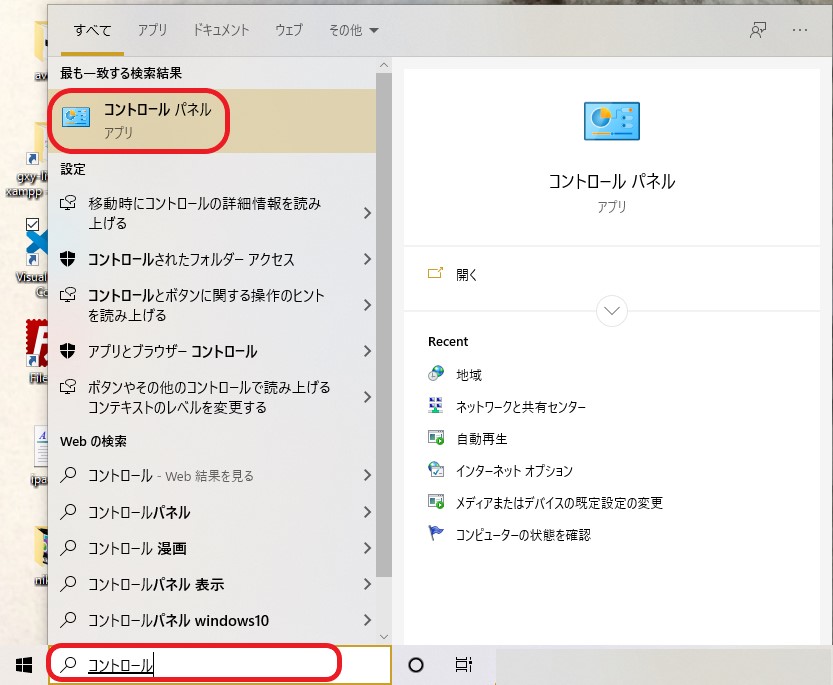
Task: Click the large Control Panel icon in preview pane
Action: tap(611, 120)
